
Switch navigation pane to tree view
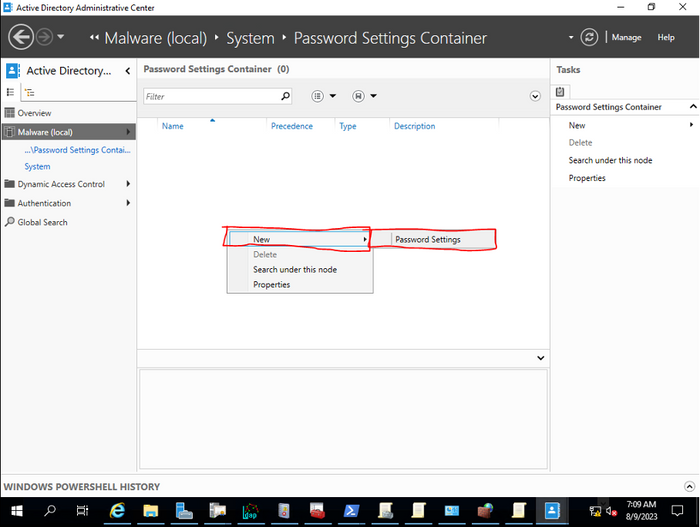pyautogui.click(x=29, y=92)
